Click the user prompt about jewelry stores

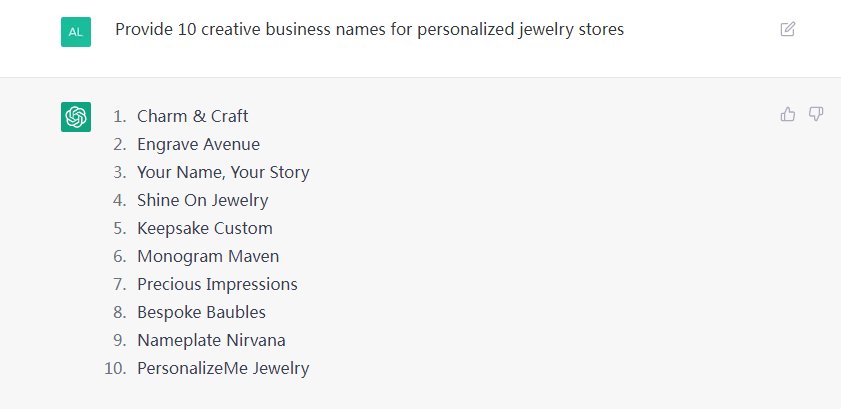click(x=369, y=30)
